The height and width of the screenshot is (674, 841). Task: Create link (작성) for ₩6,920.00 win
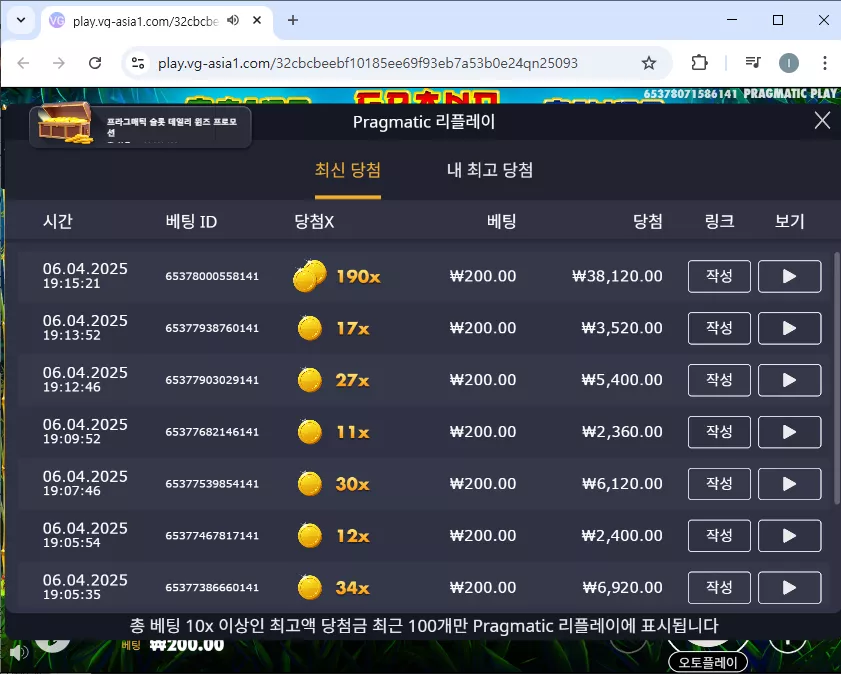[x=719, y=588]
